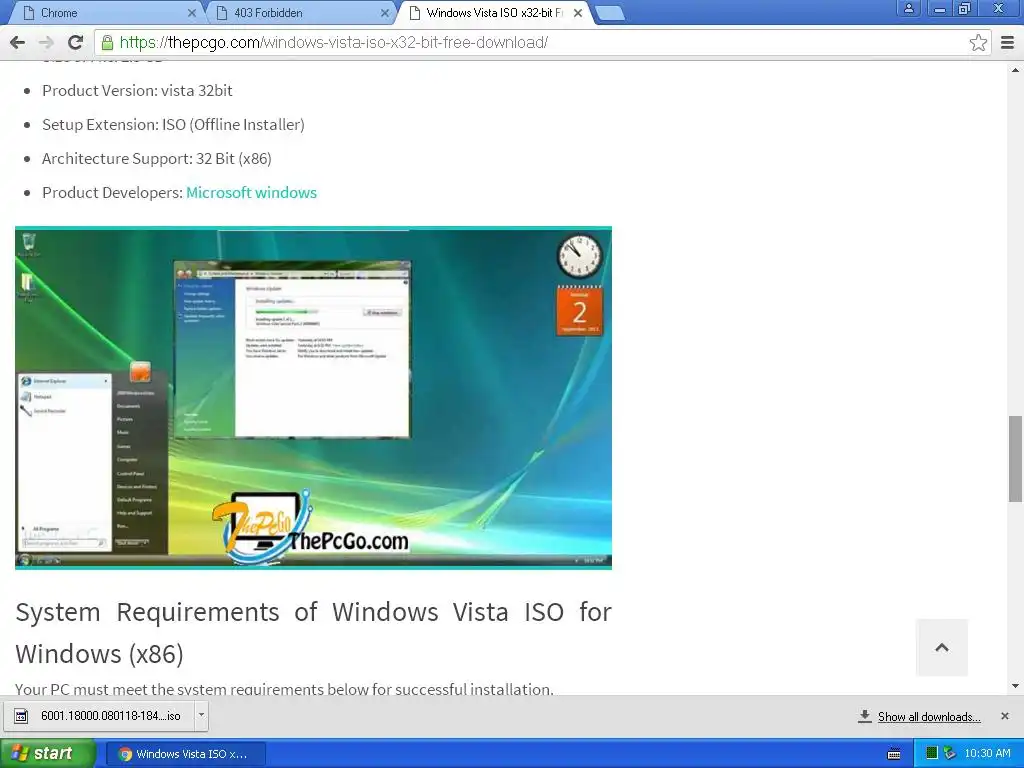Click the Setup Extension: ISO text

pyautogui.click(x=174, y=125)
